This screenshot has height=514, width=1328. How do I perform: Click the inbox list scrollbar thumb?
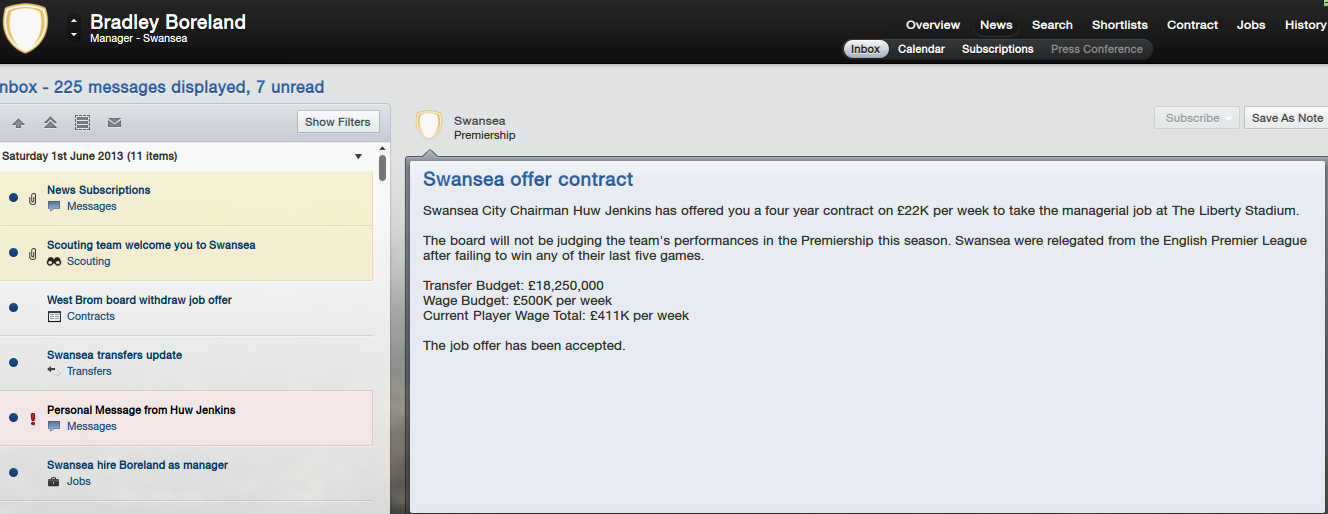click(383, 167)
